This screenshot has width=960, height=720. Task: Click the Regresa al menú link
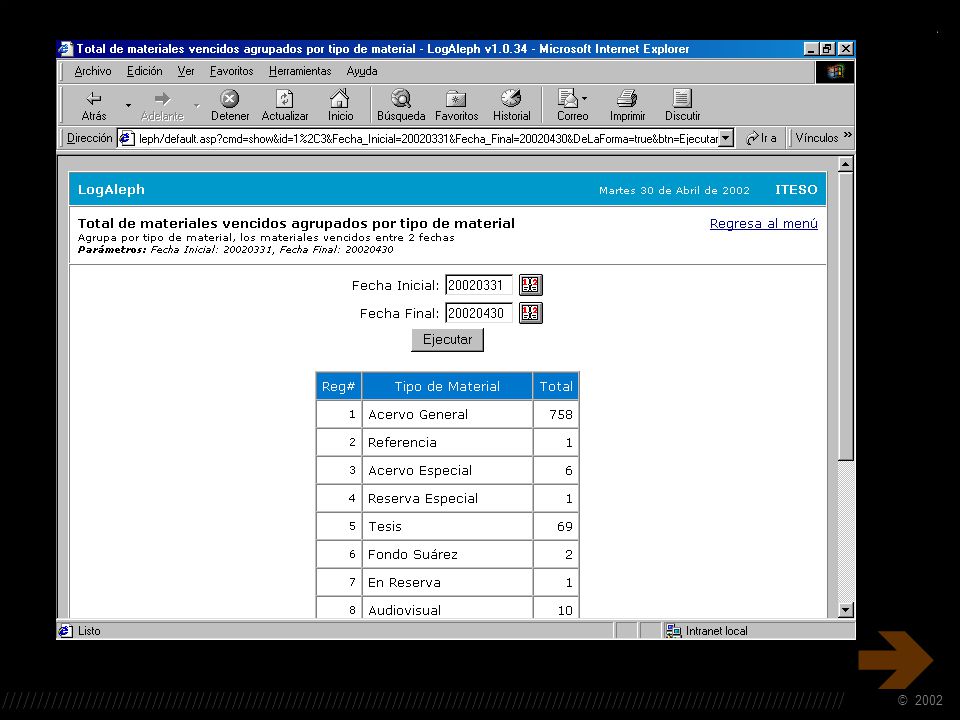pos(763,223)
